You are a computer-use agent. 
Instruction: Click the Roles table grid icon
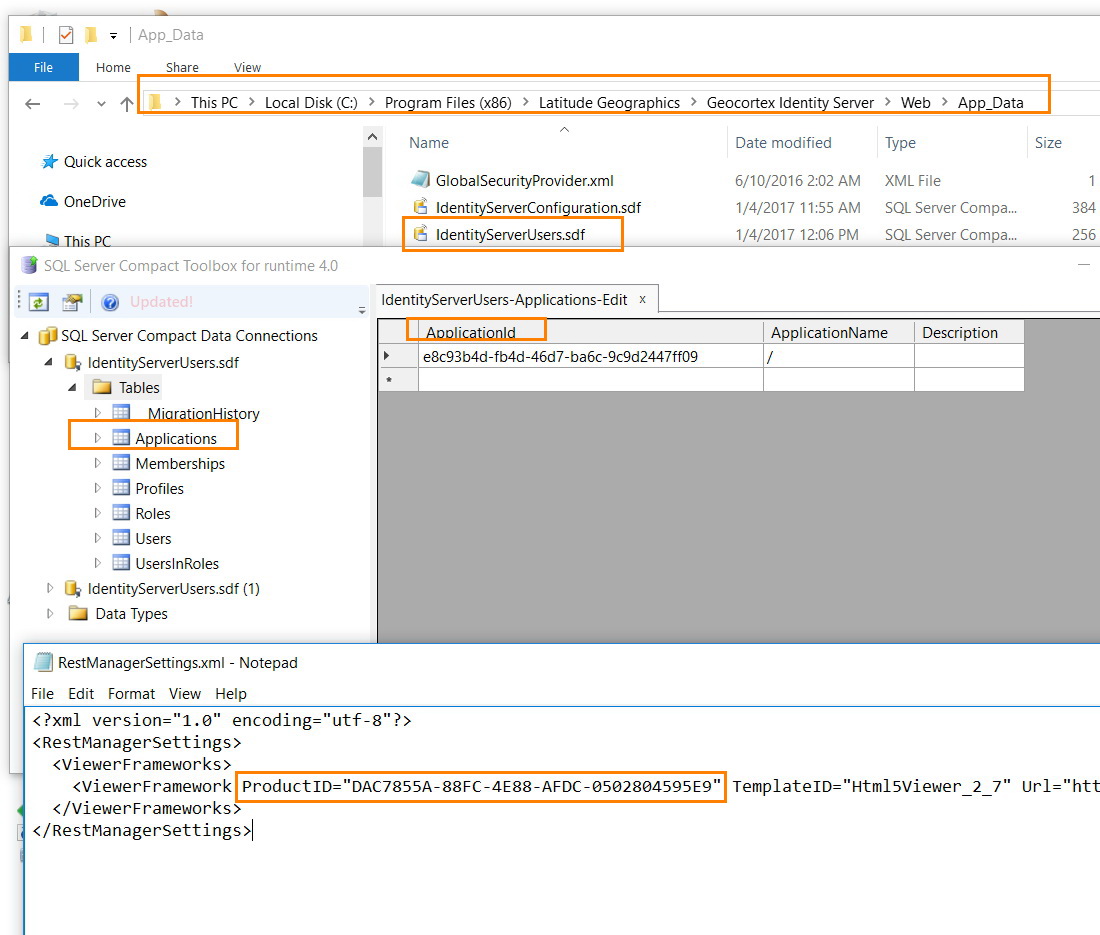tap(121, 513)
